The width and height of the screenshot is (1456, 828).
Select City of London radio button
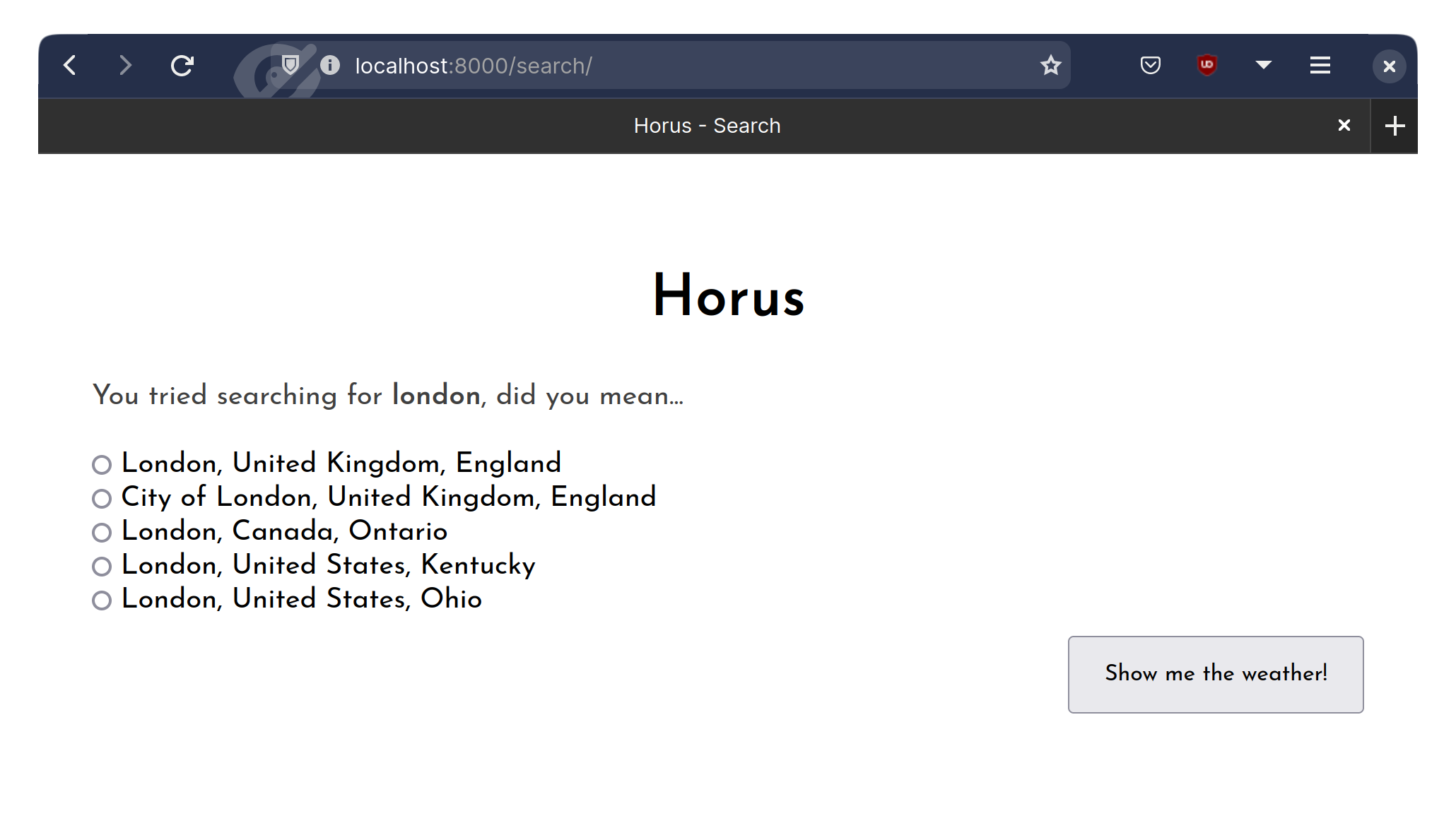click(102, 499)
